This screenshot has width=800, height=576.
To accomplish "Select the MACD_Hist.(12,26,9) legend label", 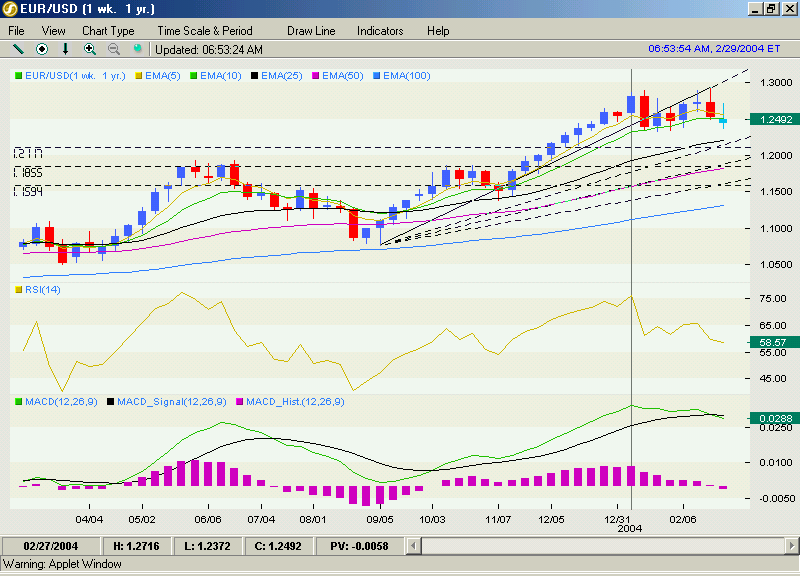I will pyautogui.click(x=295, y=402).
